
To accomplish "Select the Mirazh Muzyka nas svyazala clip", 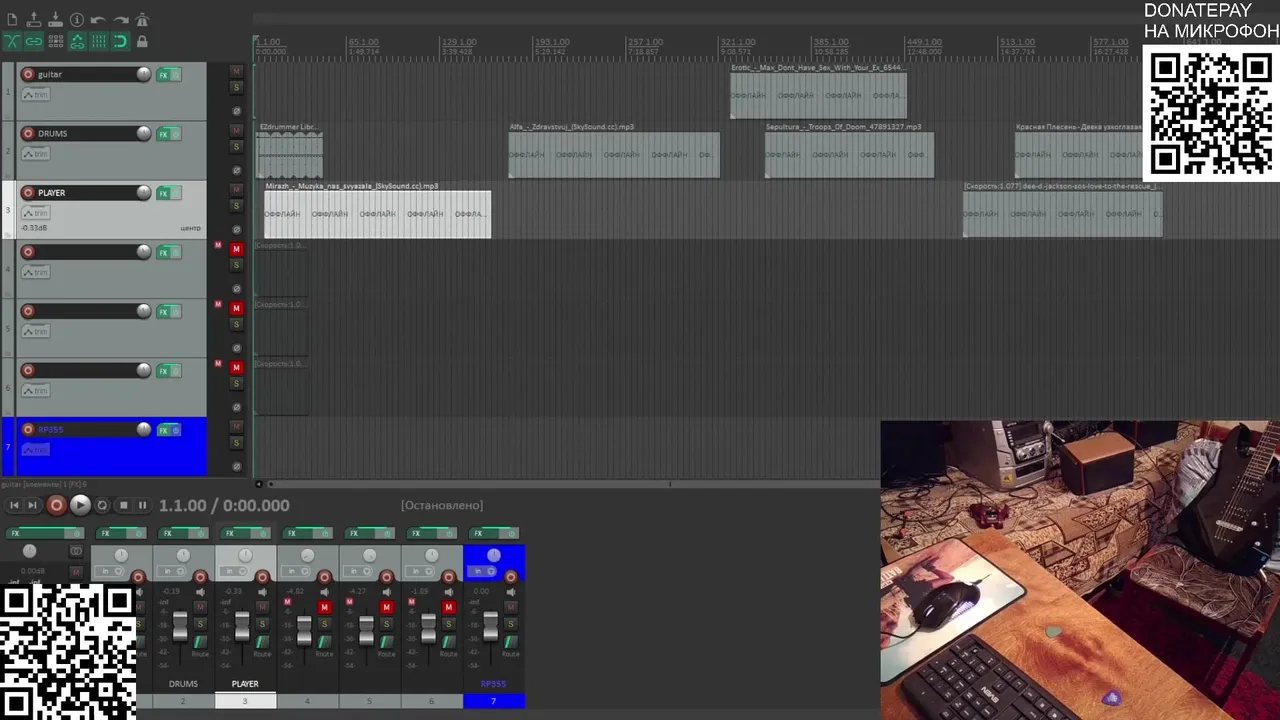I will (x=377, y=213).
